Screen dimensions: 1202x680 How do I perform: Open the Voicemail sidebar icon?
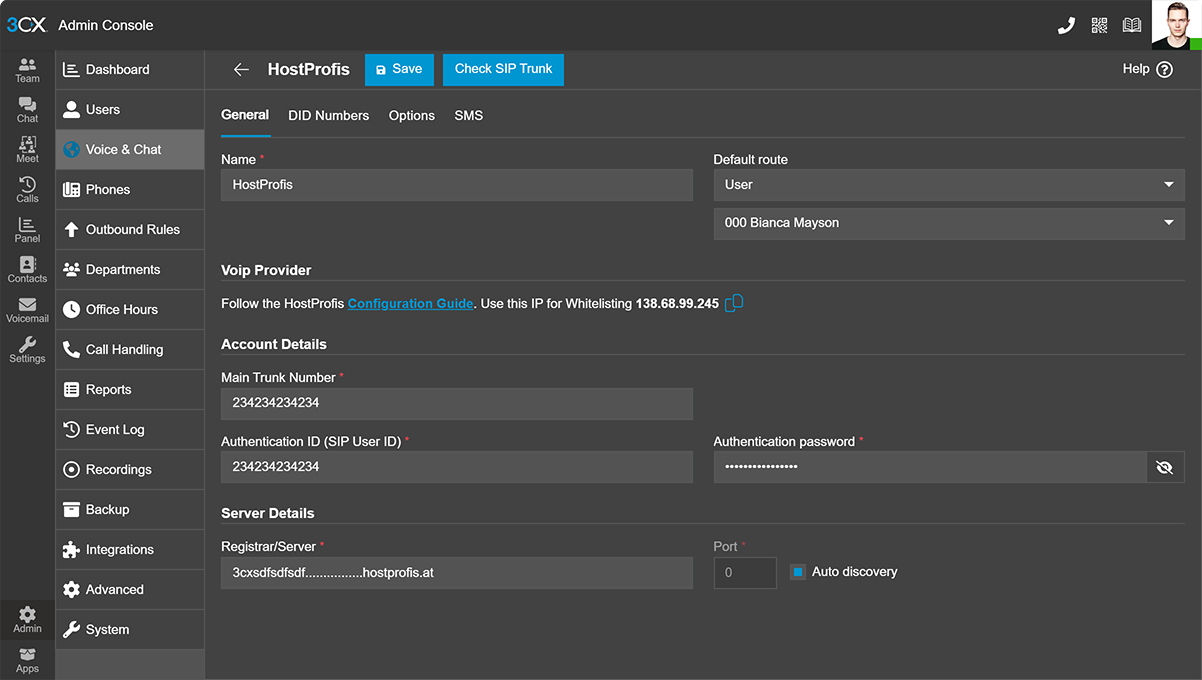[x=27, y=310]
